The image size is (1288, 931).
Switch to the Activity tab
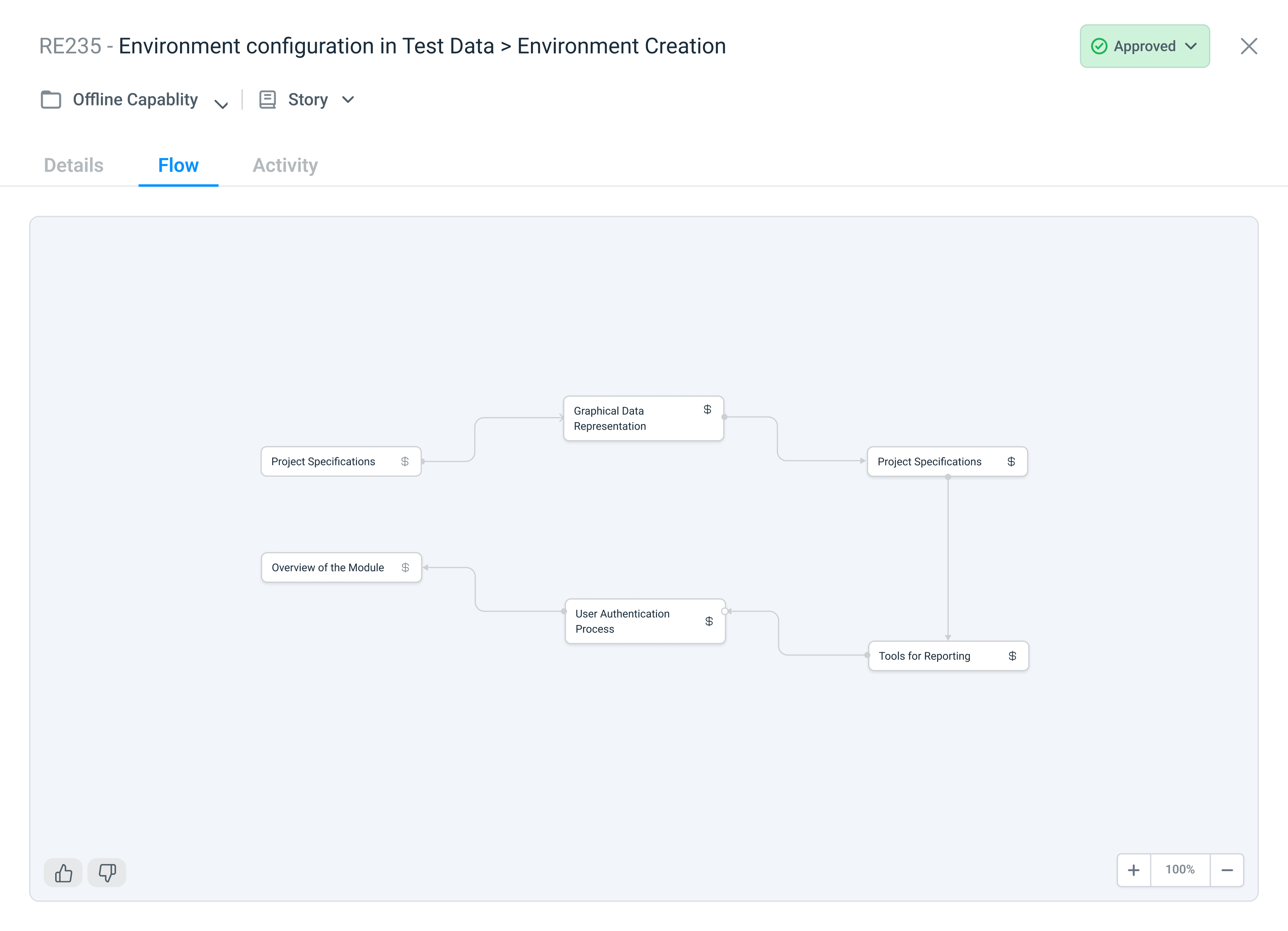click(285, 165)
